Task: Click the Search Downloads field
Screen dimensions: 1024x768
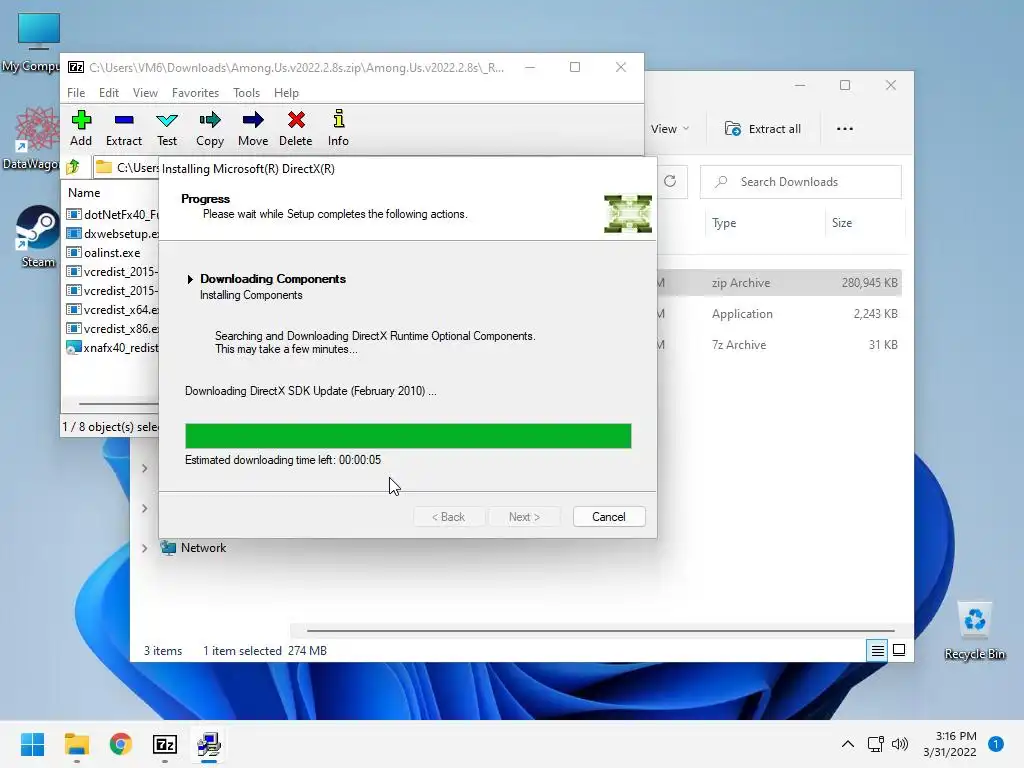Action: (x=801, y=182)
